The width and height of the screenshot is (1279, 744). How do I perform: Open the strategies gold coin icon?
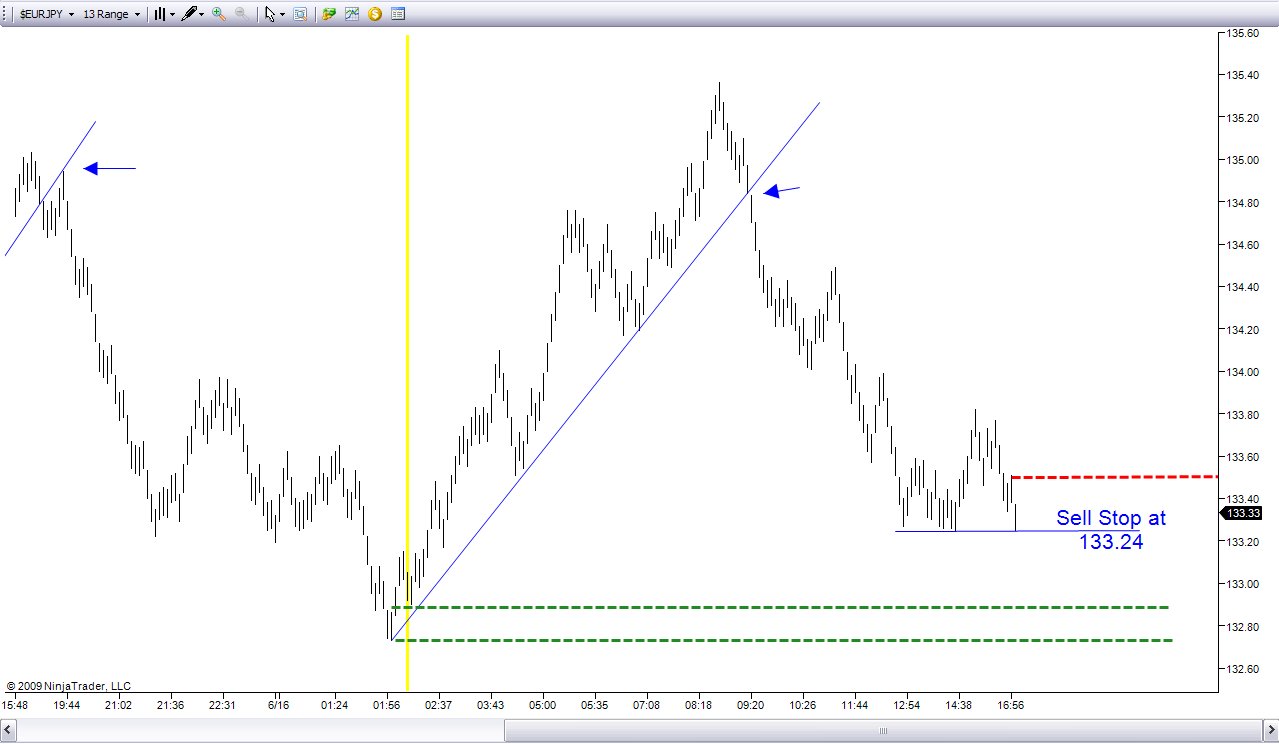pyautogui.click(x=375, y=14)
